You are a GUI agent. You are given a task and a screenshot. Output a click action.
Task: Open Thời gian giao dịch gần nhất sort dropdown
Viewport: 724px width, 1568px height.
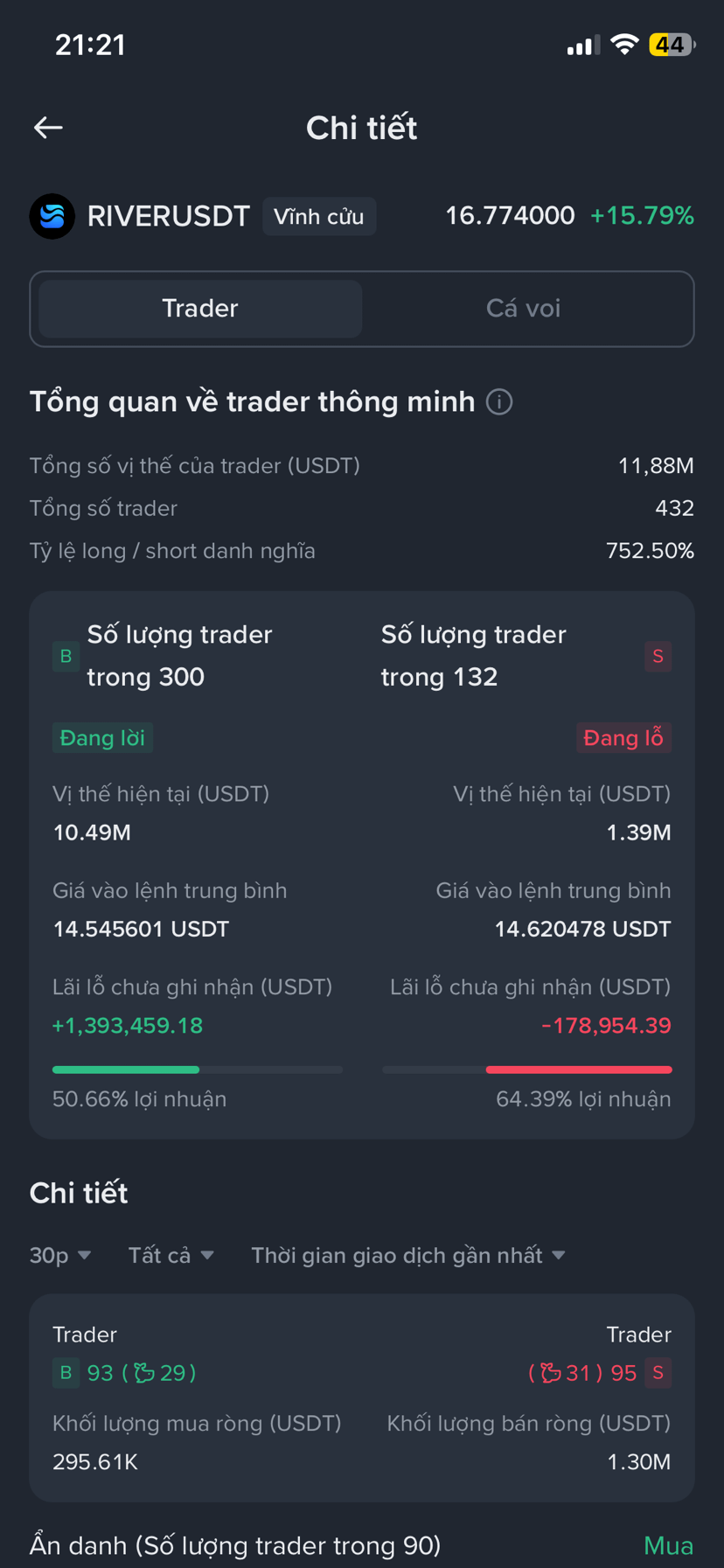[x=408, y=1256]
